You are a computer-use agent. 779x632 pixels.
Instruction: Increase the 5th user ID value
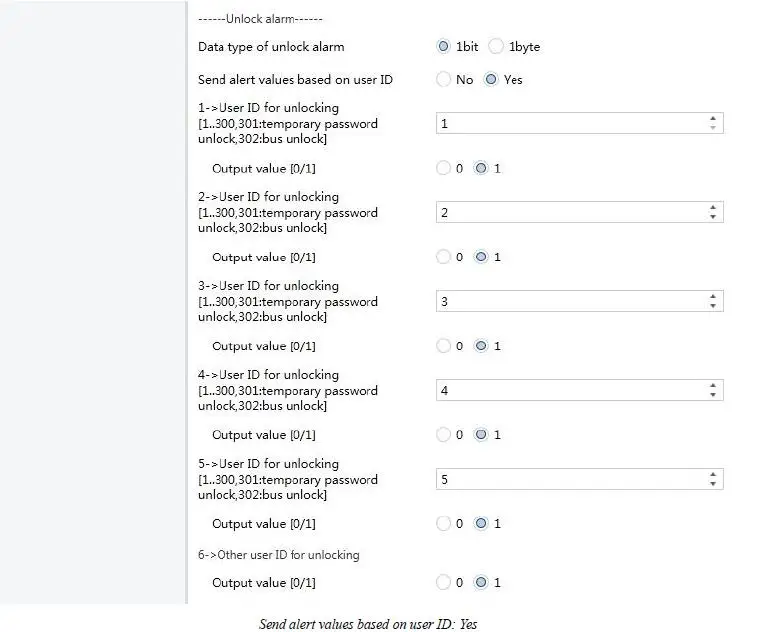tap(713, 475)
